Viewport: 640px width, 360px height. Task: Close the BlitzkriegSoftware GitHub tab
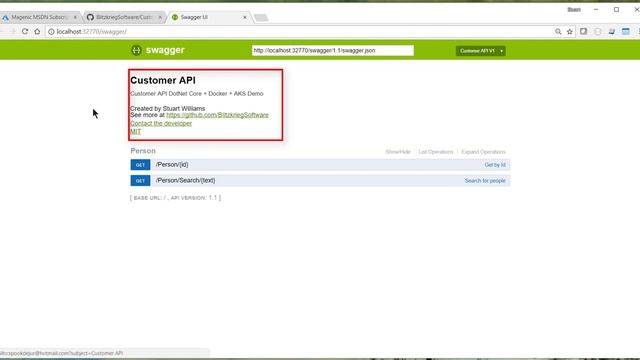coord(160,17)
